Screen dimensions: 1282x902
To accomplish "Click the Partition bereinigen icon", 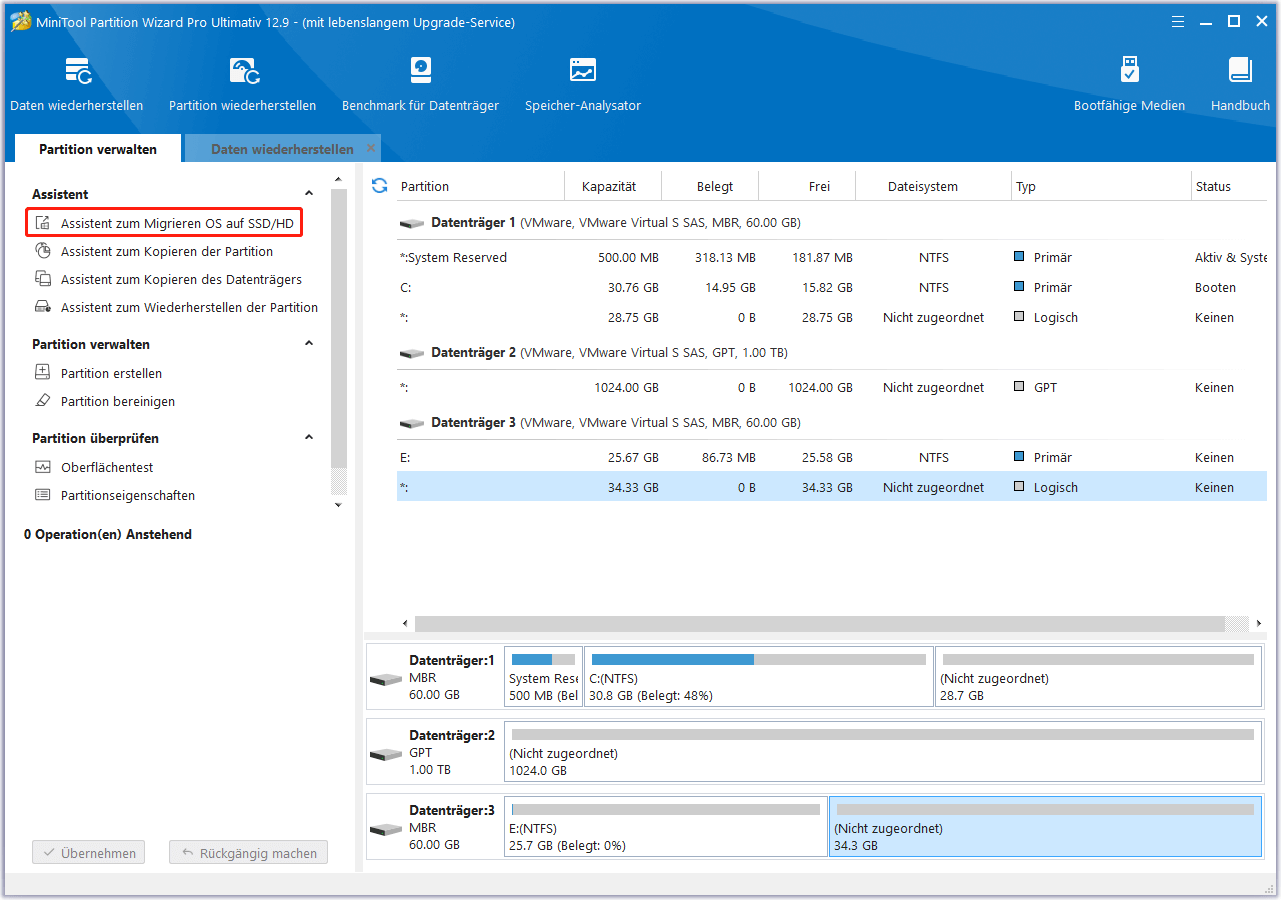I will (42, 401).
